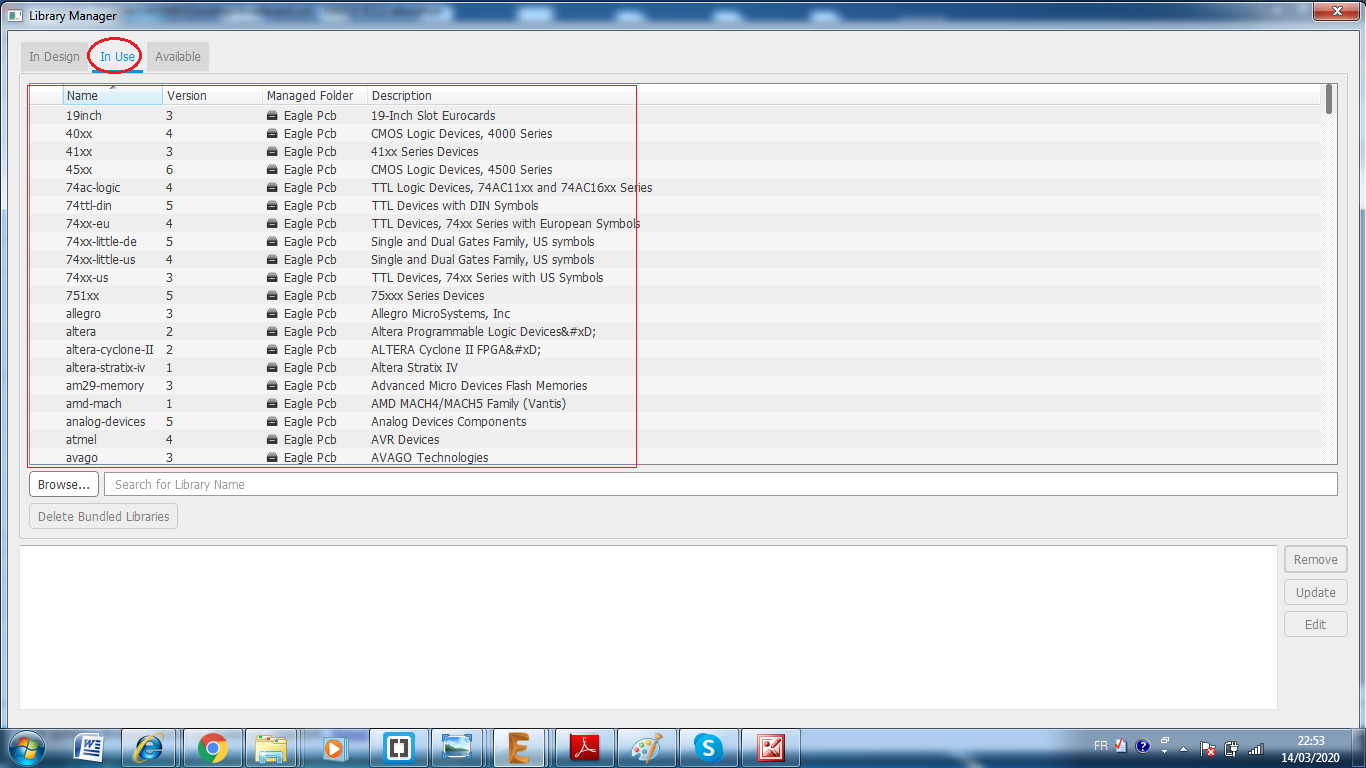Select the In Use tab
Viewport: 1366px width, 768px height.
tap(117, 57)
